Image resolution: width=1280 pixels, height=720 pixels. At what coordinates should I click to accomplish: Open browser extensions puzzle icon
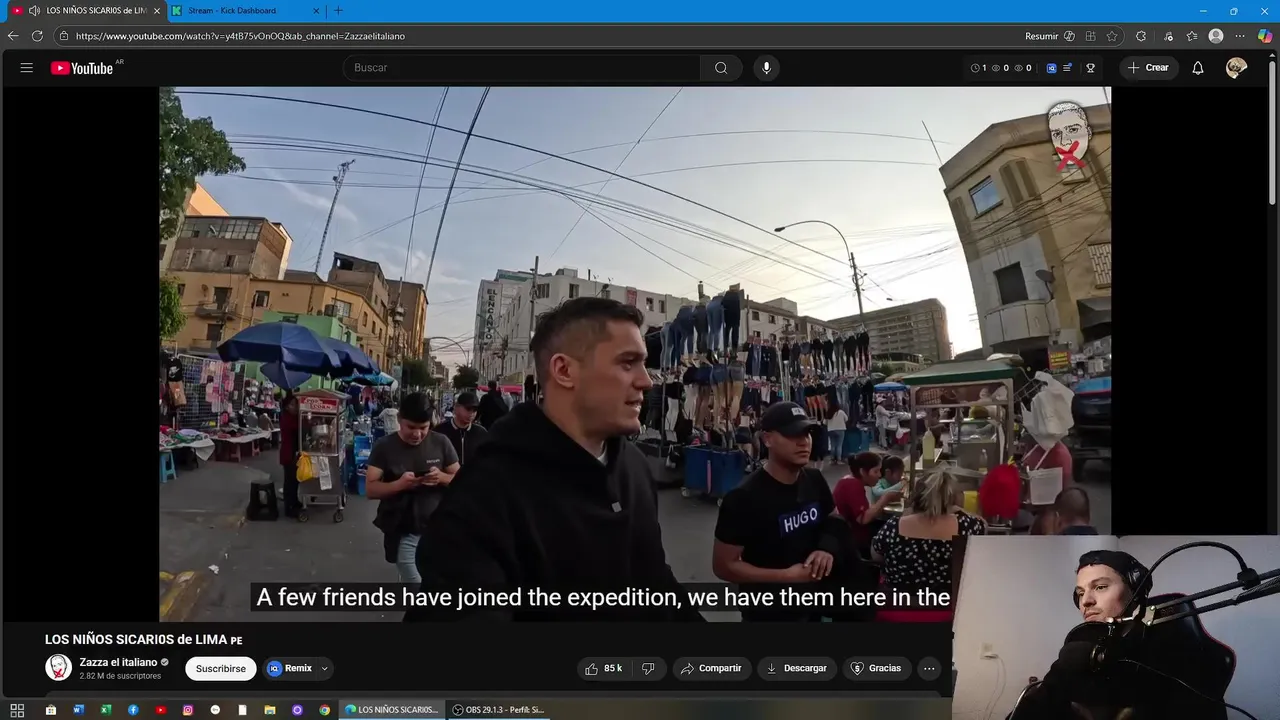point(1141,36)
